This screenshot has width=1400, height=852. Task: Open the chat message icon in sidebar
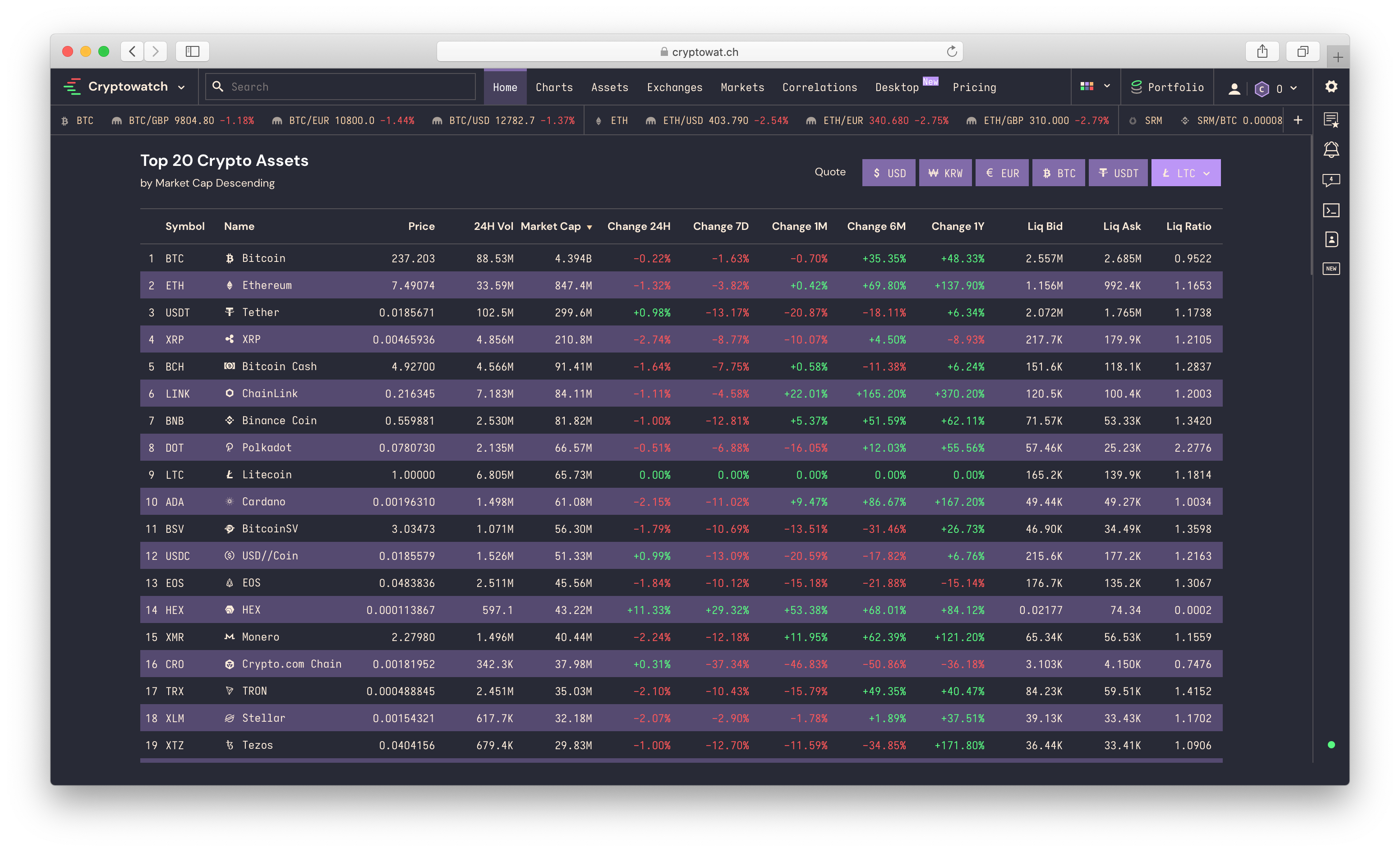coord(1331,180)
